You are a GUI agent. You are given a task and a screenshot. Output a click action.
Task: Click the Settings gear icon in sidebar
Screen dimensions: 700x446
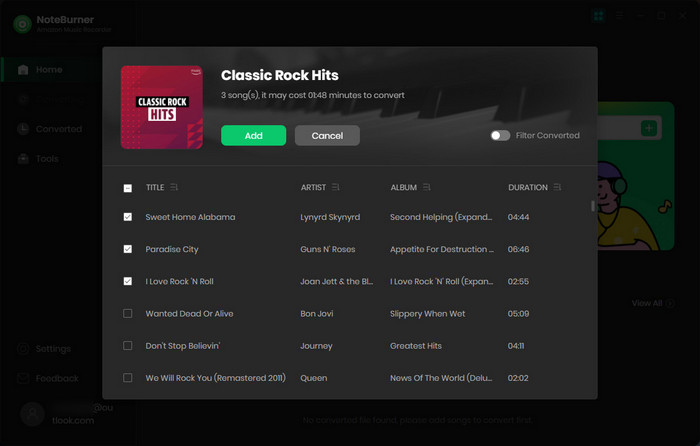click(x=23, y=349)
